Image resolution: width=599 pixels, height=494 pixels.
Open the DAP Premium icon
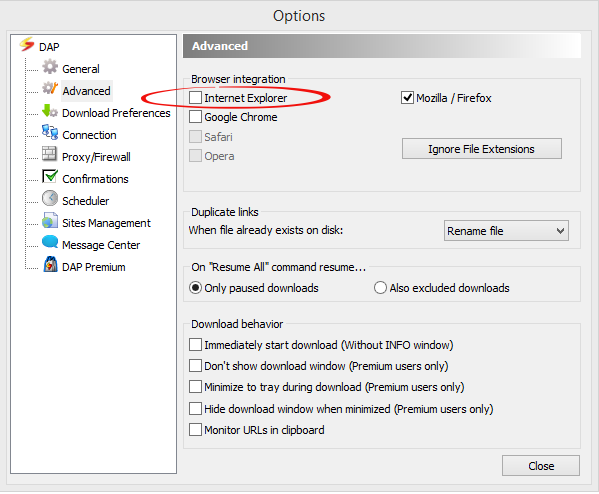tap(50, 264)
